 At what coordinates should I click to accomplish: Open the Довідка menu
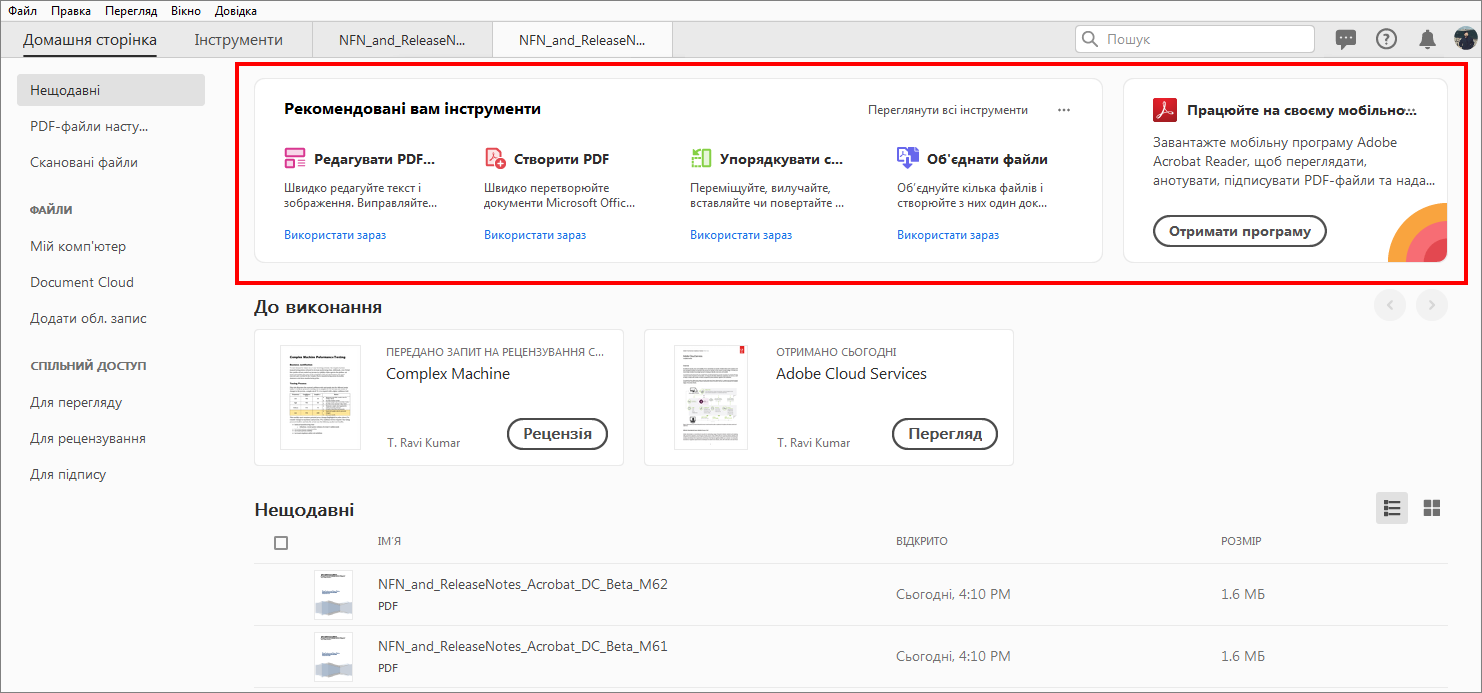tap(236, 11)
